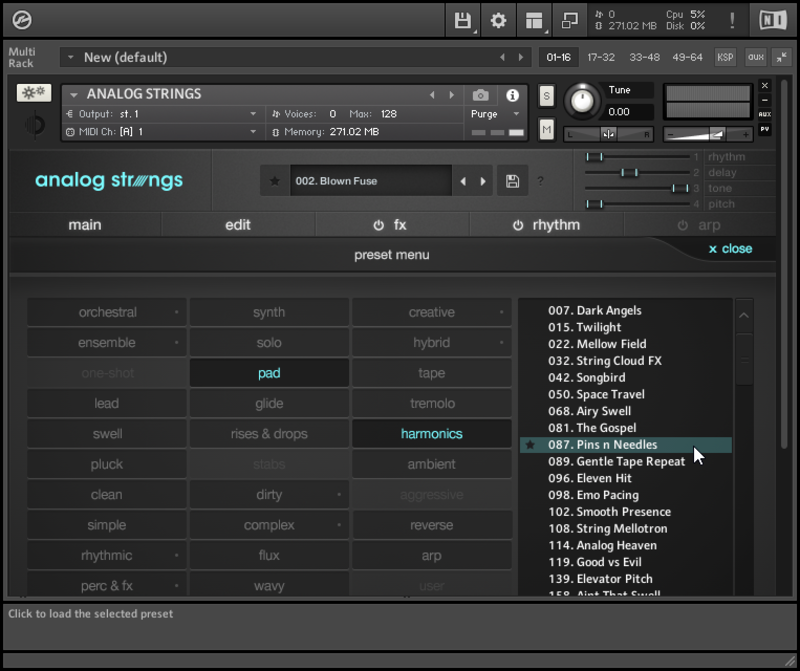Click the exclamation panic button
Screen dimensions: 800x671
tap(732, 20)
